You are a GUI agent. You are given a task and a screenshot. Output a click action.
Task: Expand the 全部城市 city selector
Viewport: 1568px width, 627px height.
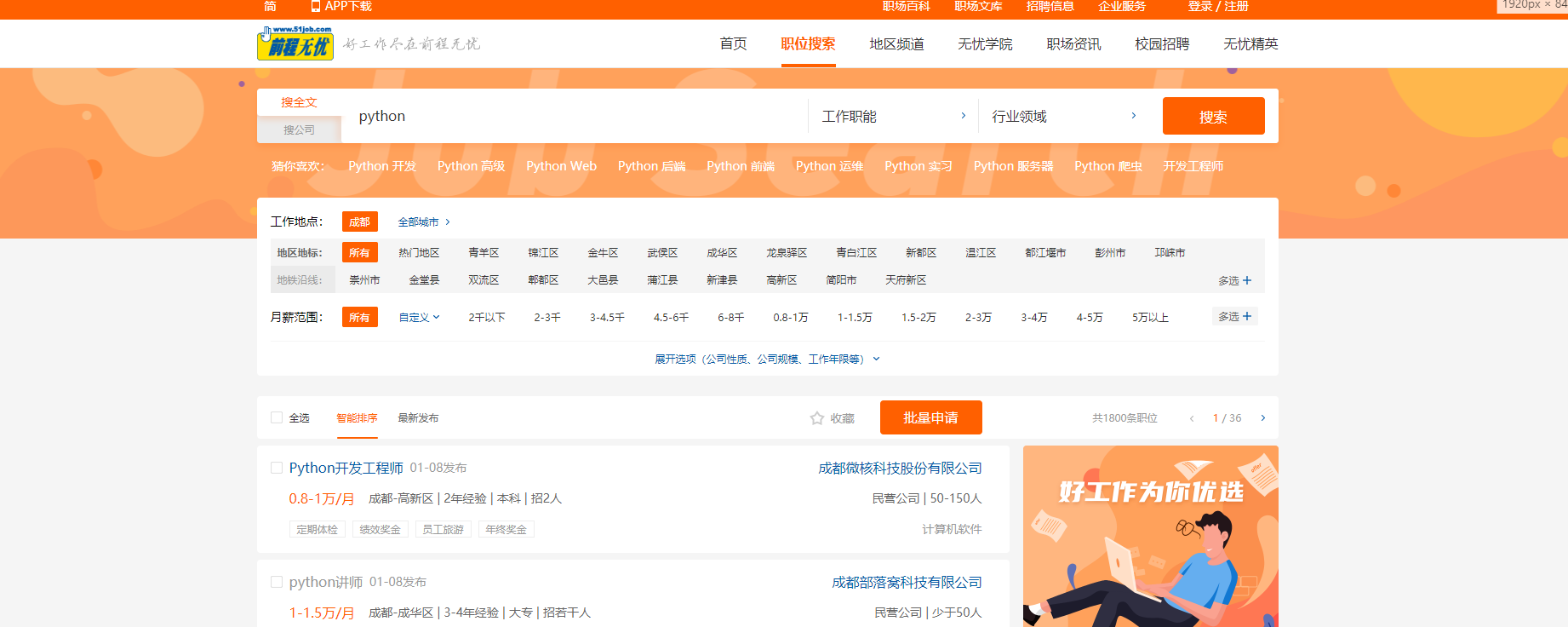tap(424, 221)
